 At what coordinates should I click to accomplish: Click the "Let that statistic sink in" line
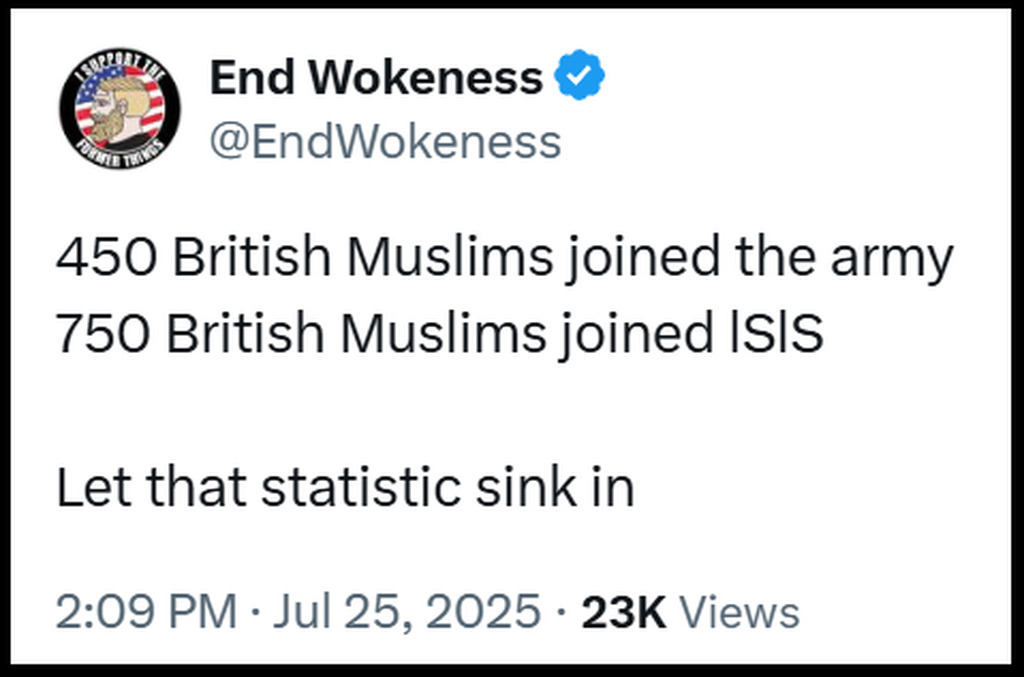click(x=345, y=488)
